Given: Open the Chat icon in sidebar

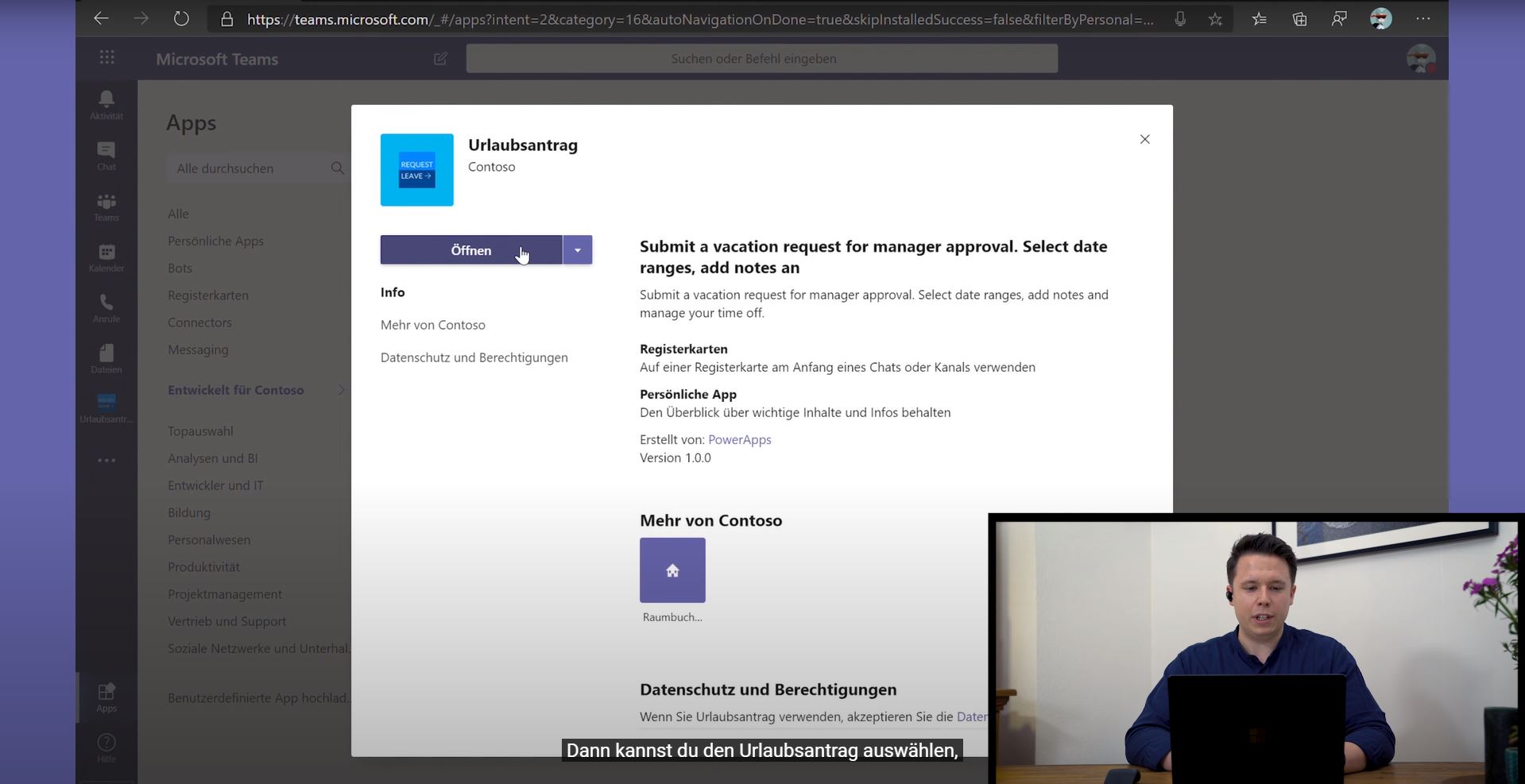Looking at the screenshot, I should click(x=106, y=155).
